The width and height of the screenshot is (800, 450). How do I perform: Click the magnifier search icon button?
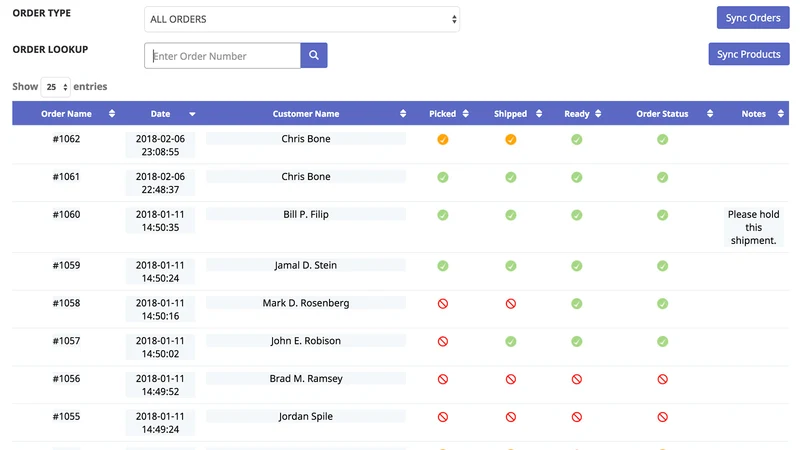[314, 55]
